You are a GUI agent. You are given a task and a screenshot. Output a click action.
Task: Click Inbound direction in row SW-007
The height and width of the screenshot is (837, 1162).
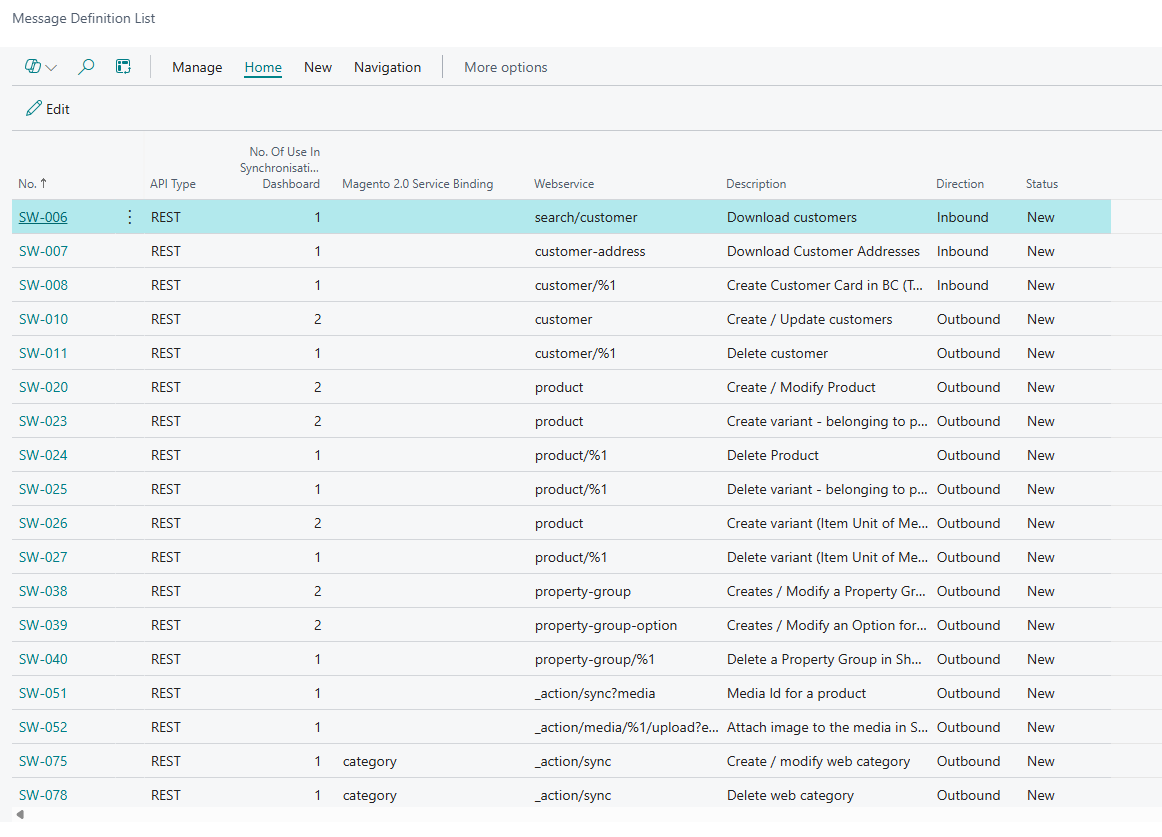tap(963, 251)
